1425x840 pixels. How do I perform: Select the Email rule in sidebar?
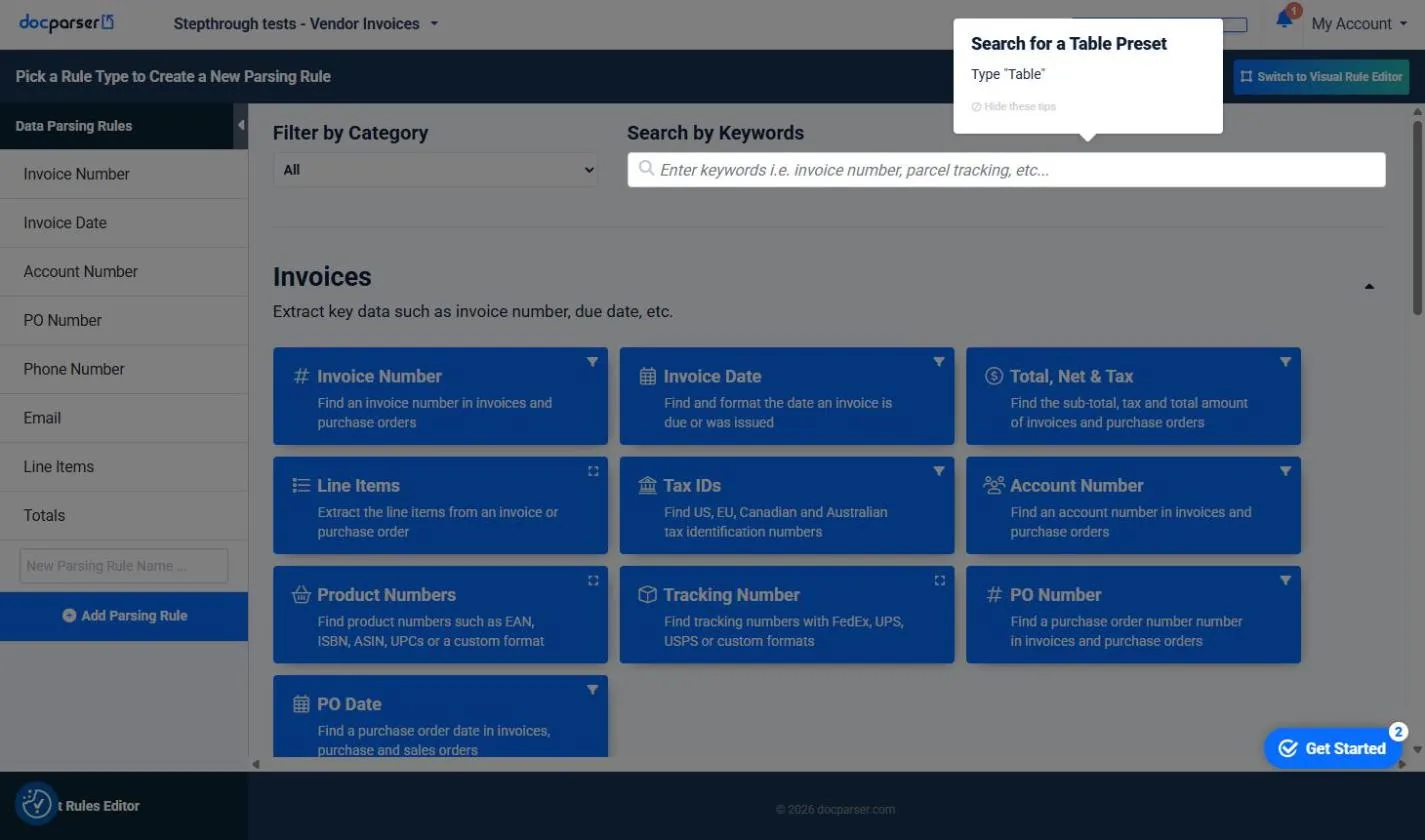(124, 418)
